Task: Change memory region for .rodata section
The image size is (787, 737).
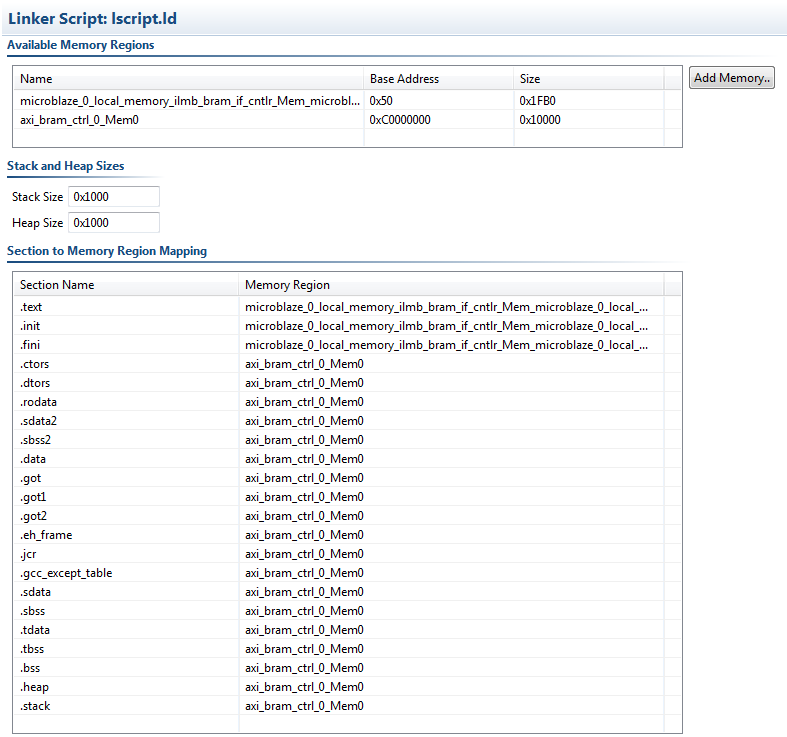Action: (x=304, y=402)
